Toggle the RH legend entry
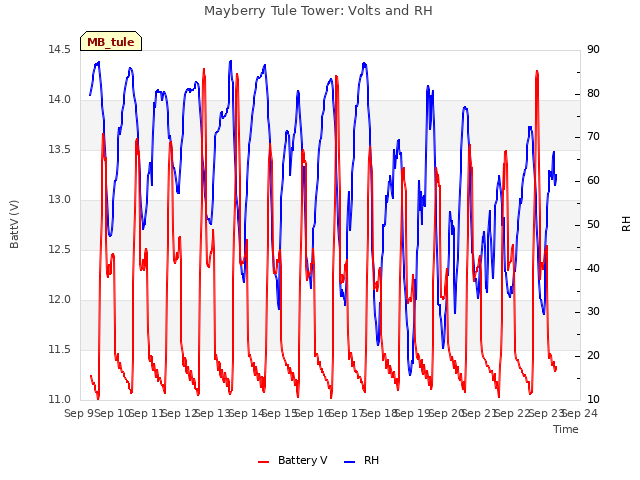Screen dimensions: 640x480 pyautogui.click(x=362, y=460)
